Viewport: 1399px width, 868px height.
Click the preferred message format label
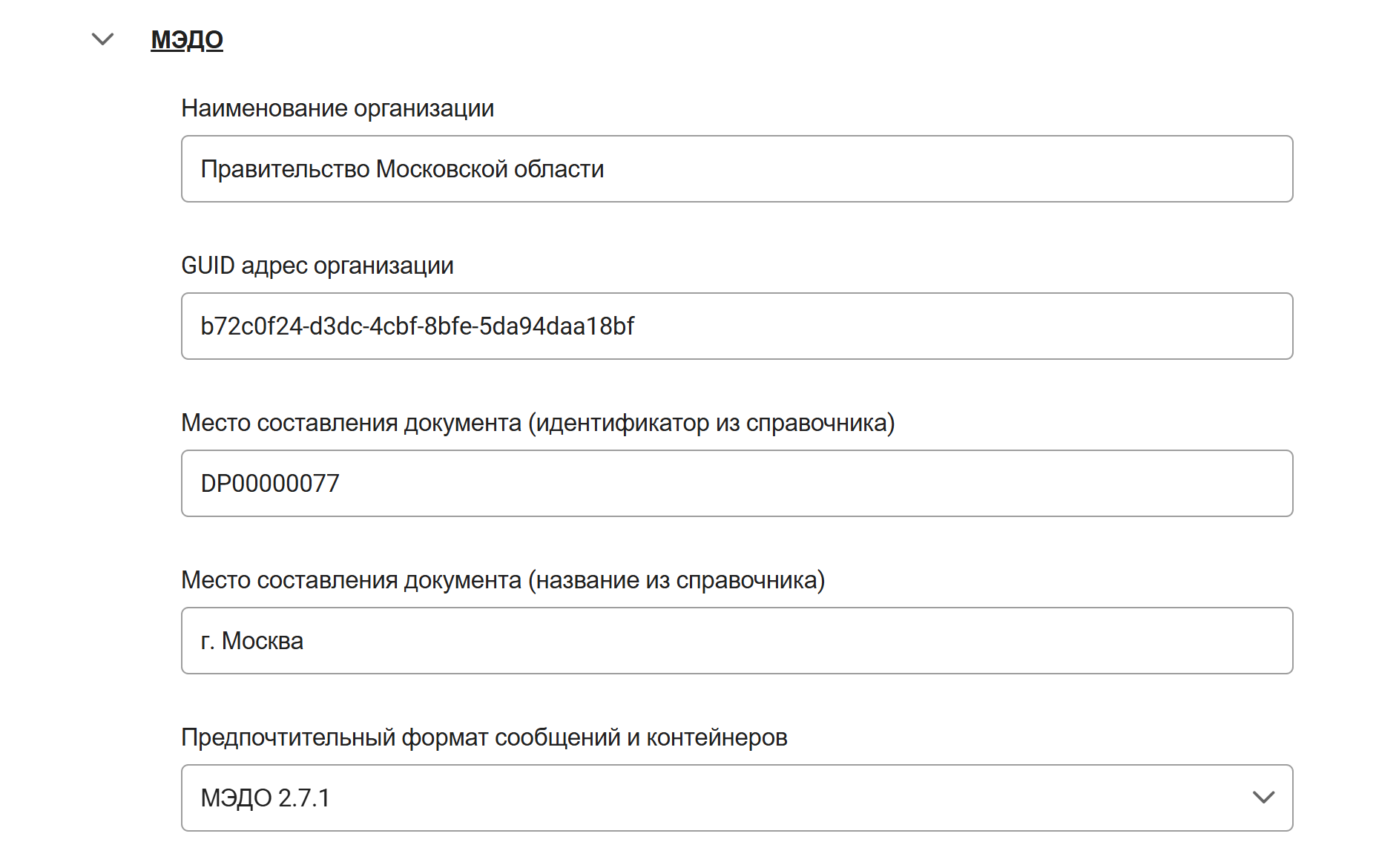pyautogui.click(x=484, y=737)
